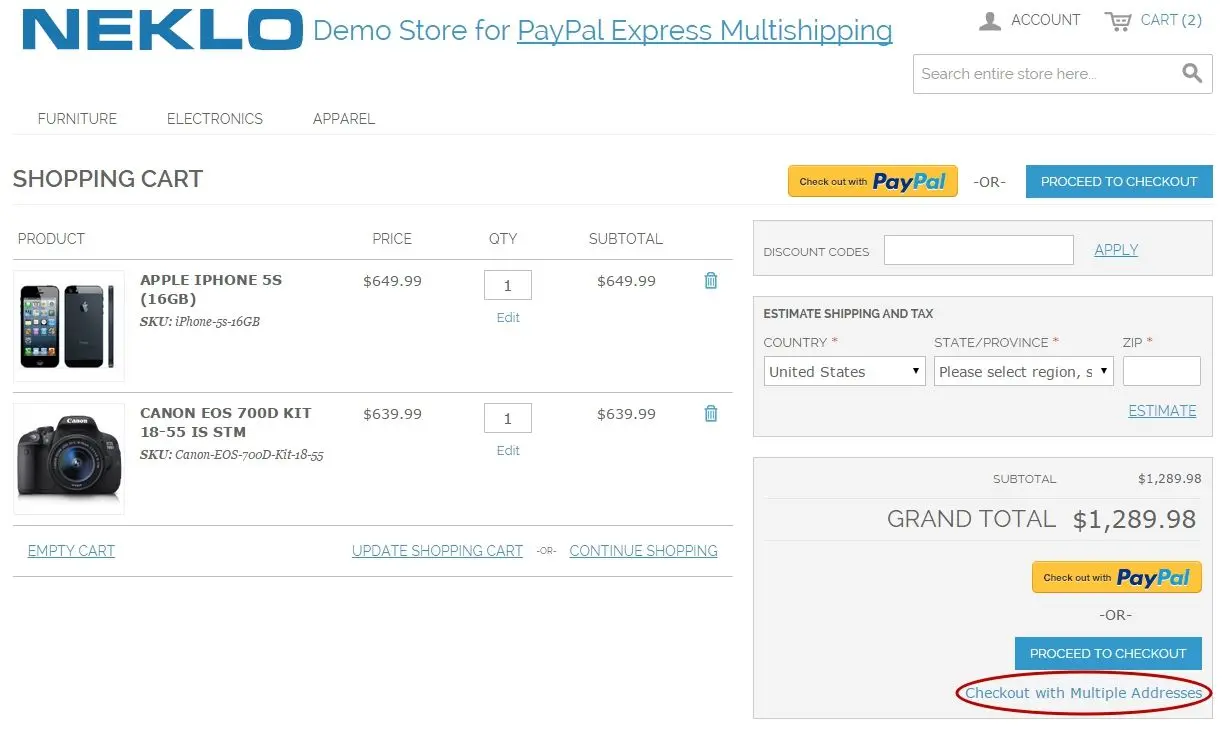Click top Check out with PayPal button
Screen dimensions: 1223x729
coord(873,181)
